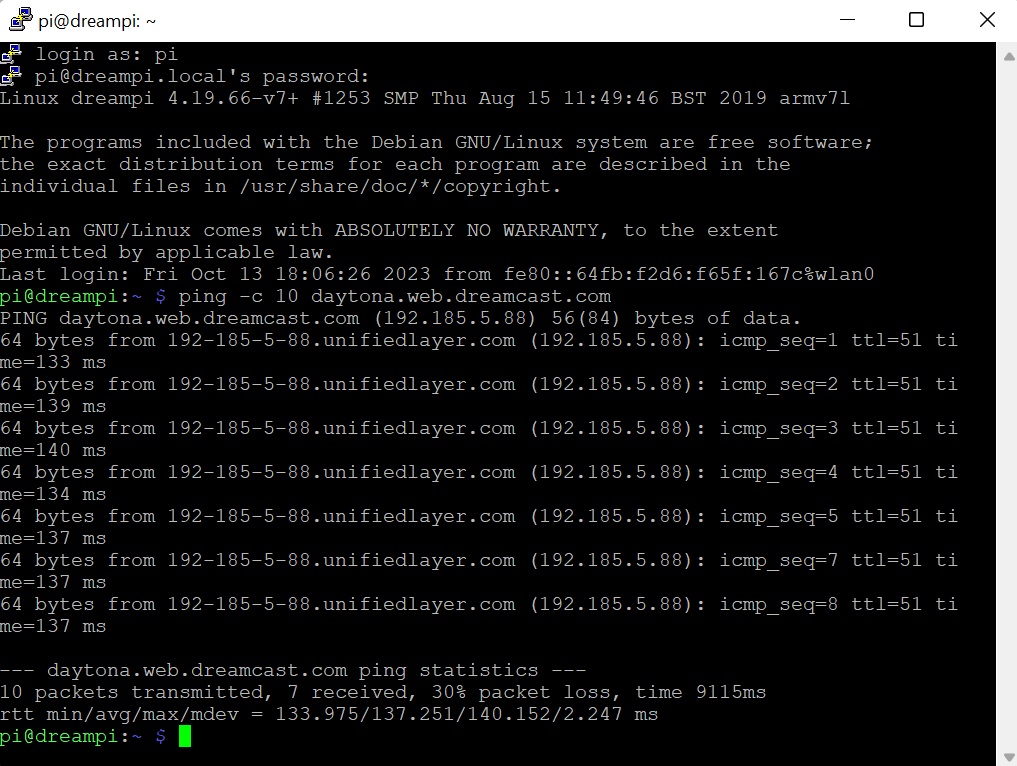
Task: Click the line with icmp_seq=7
Action: pyautogui.click(x=479, y=561)
